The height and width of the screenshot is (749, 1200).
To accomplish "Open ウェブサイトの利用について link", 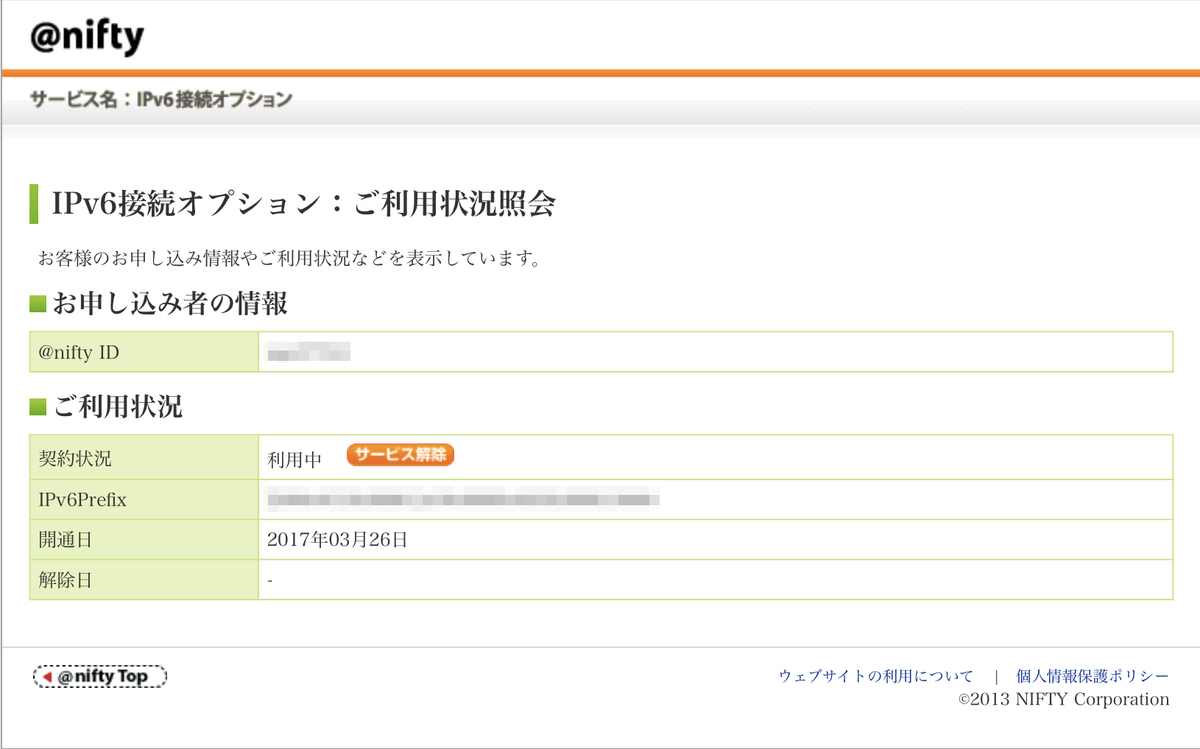I will tap(876, 677).
